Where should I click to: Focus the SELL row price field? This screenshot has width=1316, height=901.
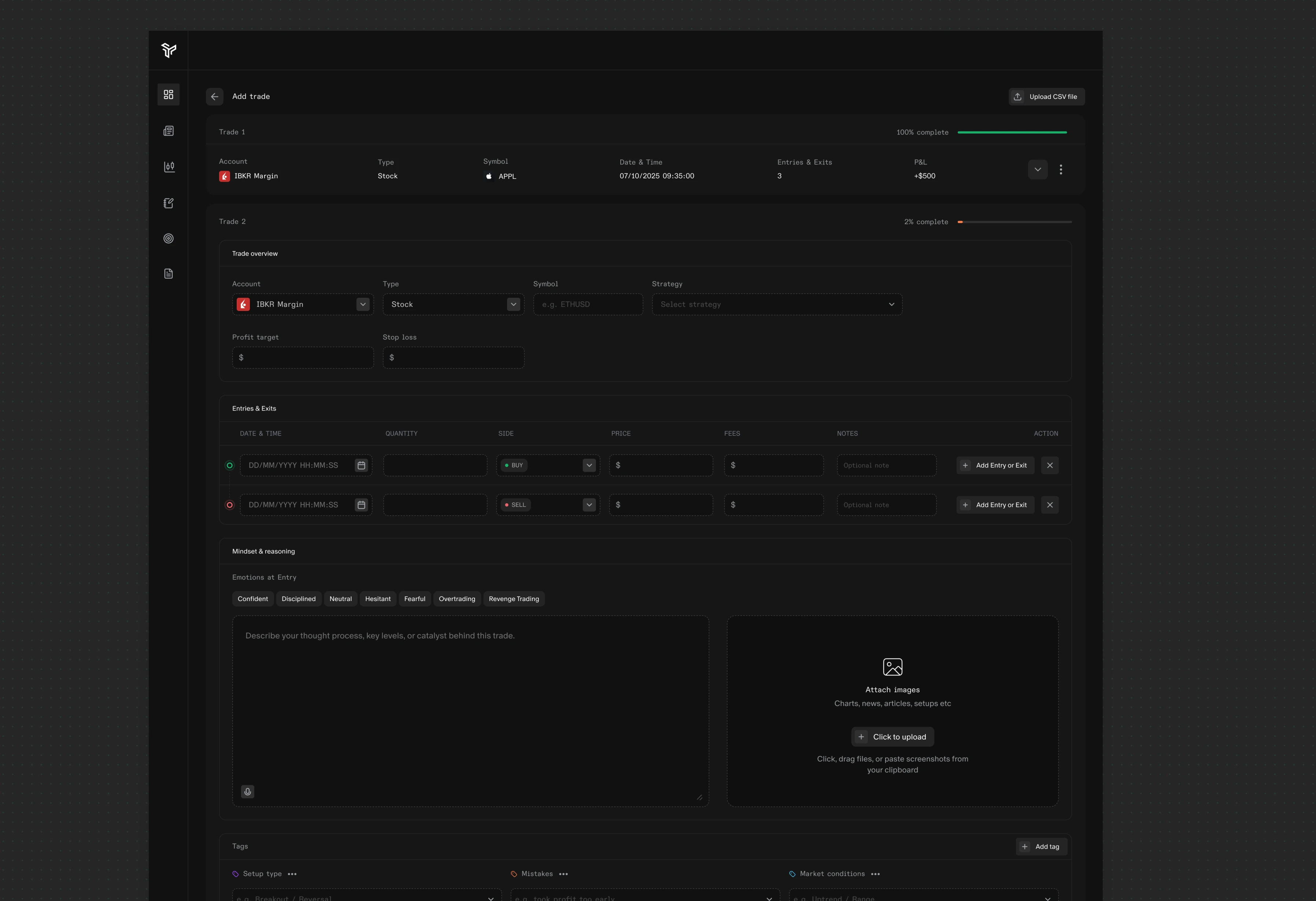coord(661,505)
